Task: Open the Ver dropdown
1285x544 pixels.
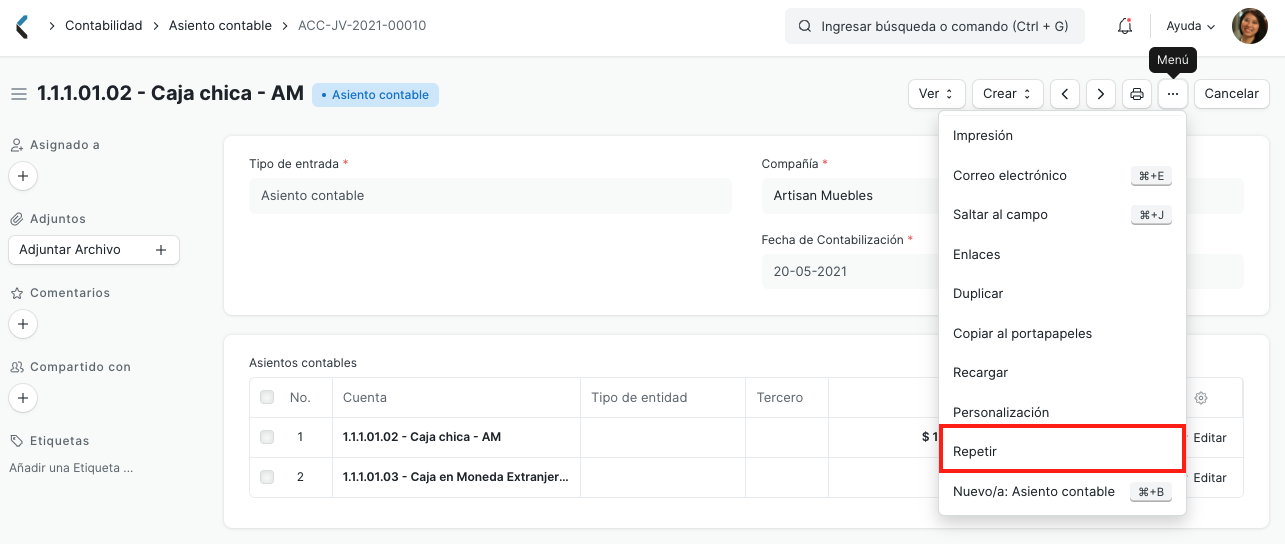Action: 937,94
